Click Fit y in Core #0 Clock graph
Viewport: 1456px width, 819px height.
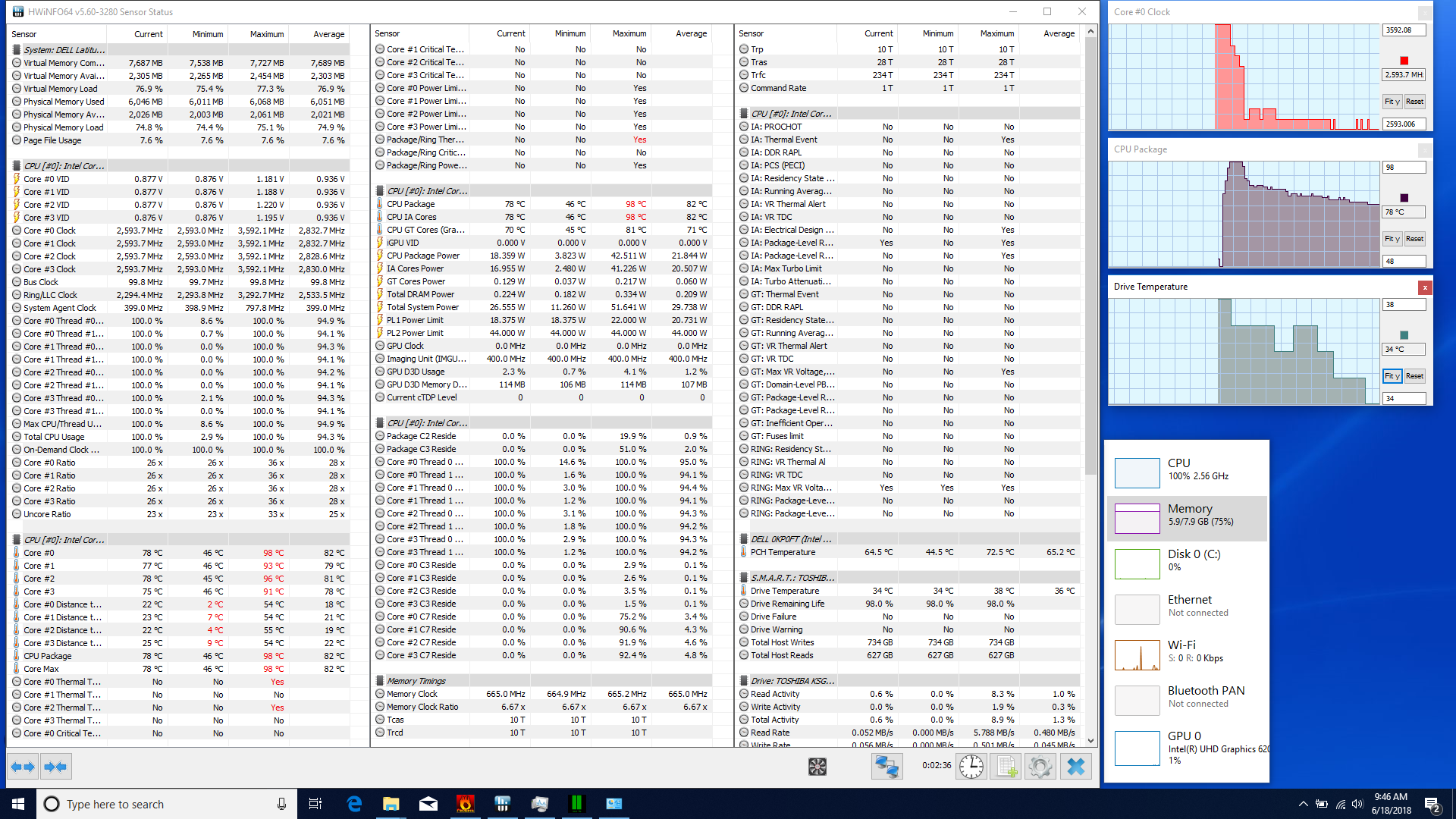pyautogui.click(x=1392, y=102)
